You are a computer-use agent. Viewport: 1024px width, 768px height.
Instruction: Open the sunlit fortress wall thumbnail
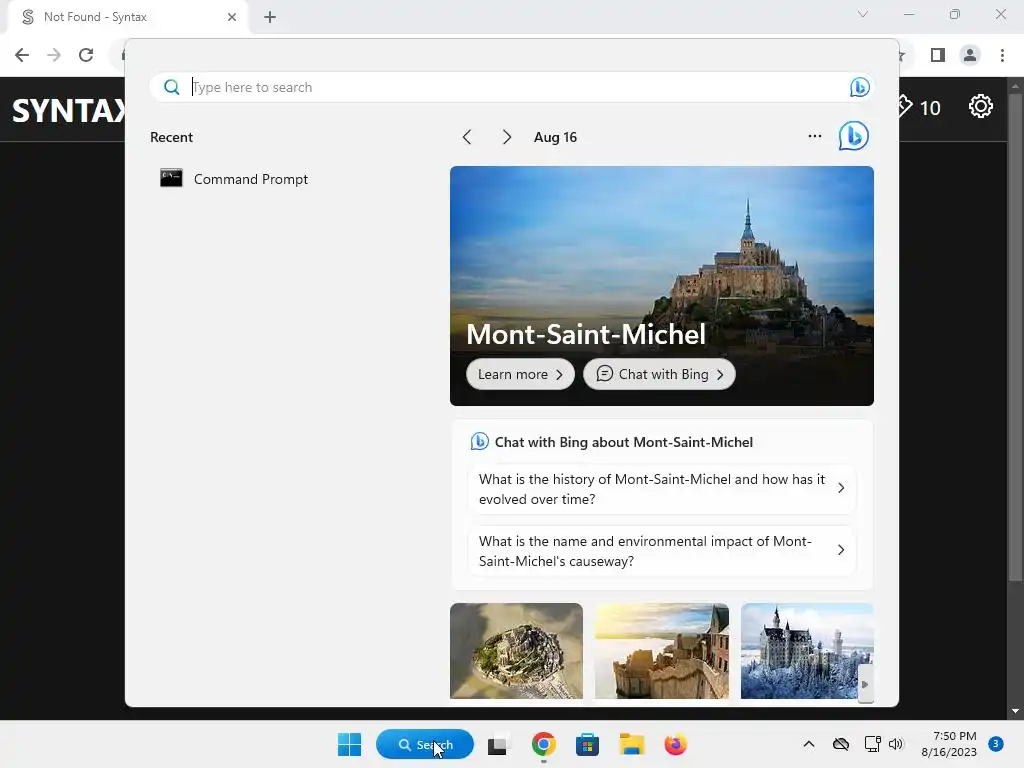(x=662, y=650)
